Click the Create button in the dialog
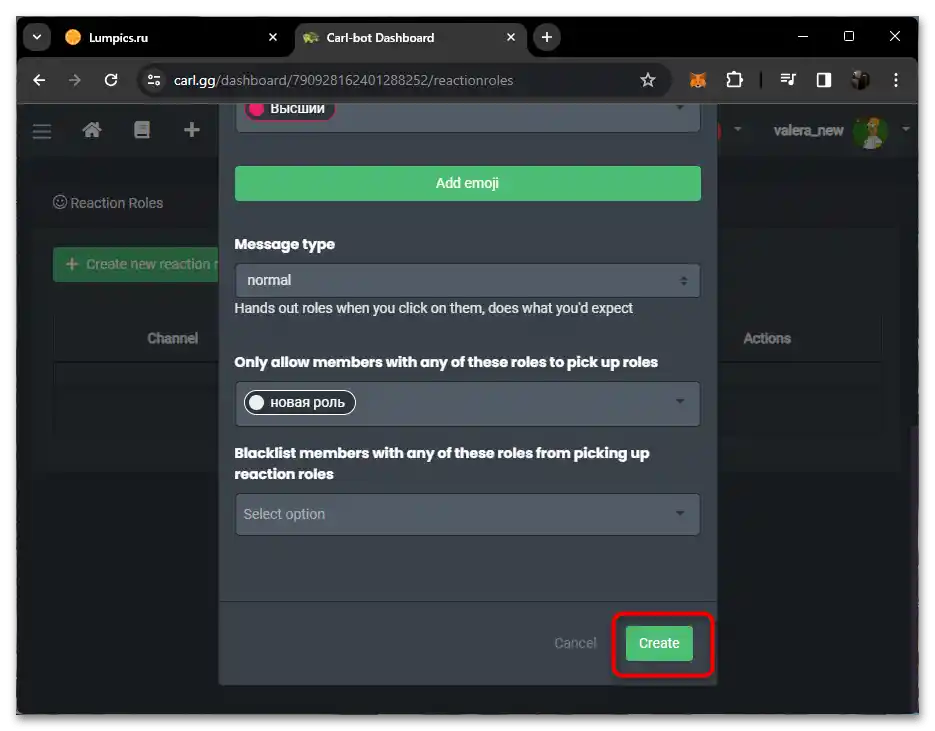935x731 pixels. (659, 643)
